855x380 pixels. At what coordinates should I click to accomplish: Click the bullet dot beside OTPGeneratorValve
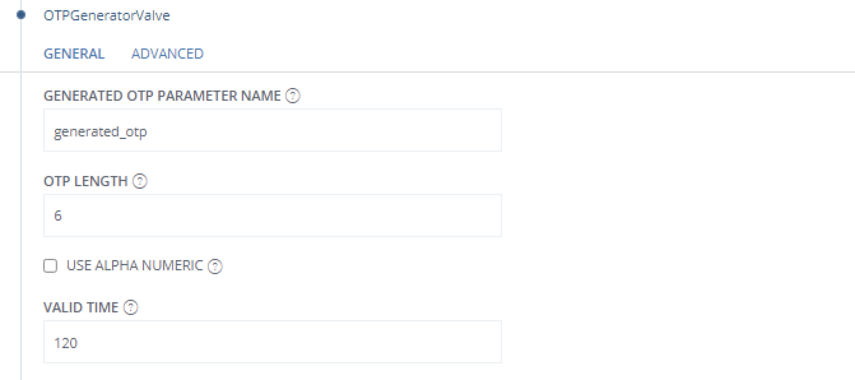(x=21, y=15)
